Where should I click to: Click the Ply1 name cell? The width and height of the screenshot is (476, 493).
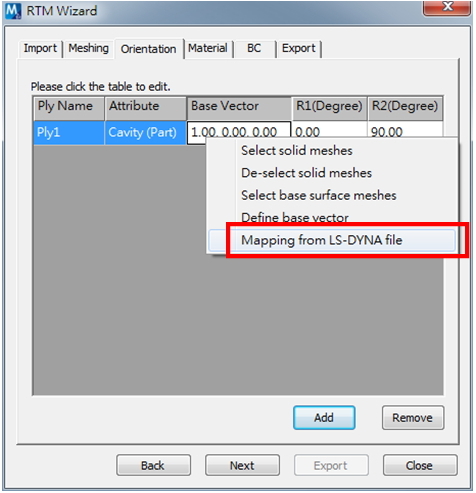[x=69, y=133]
